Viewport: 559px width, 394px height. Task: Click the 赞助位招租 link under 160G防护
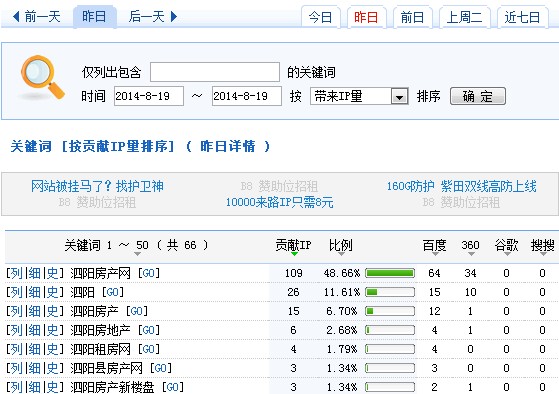tap(461, 202)
